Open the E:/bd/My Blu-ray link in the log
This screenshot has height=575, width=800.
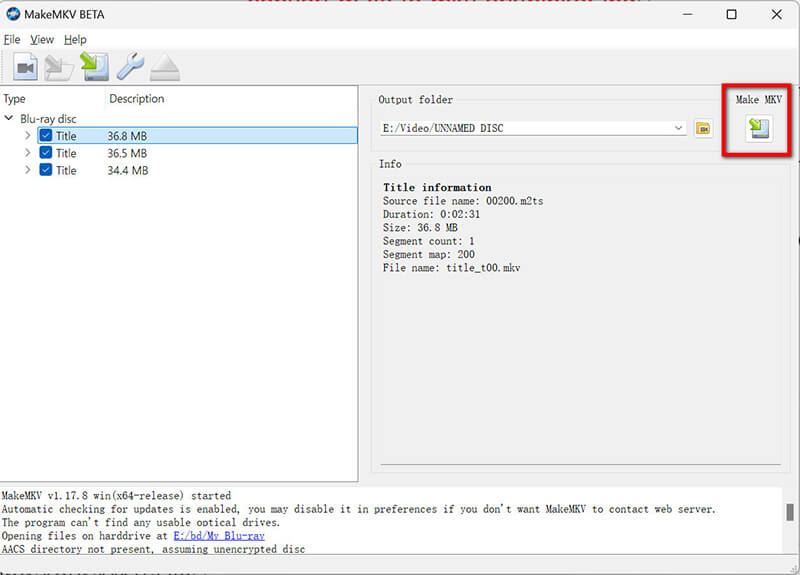click(219, 536)
